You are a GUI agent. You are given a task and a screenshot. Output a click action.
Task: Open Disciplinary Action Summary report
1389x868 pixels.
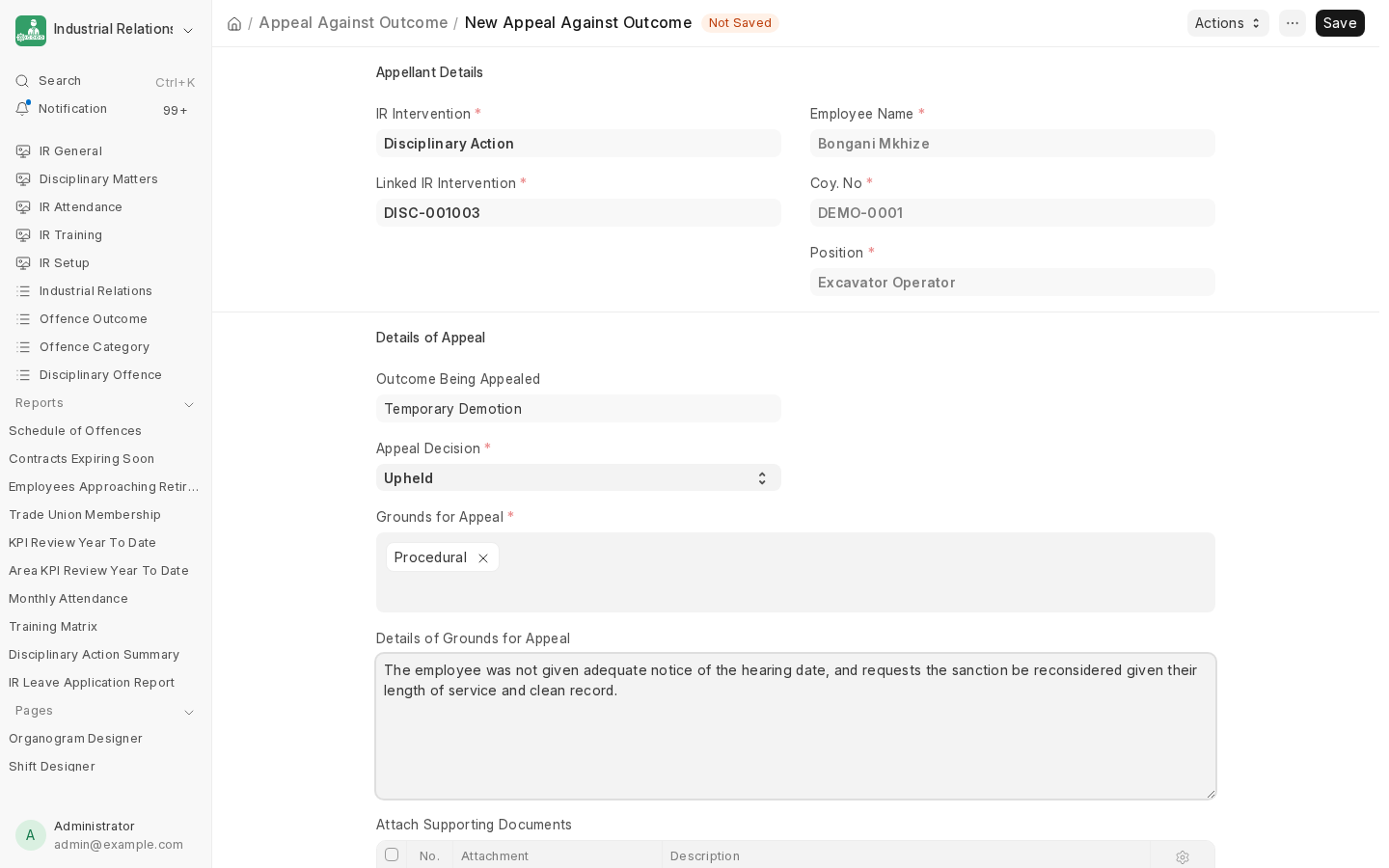94,655
